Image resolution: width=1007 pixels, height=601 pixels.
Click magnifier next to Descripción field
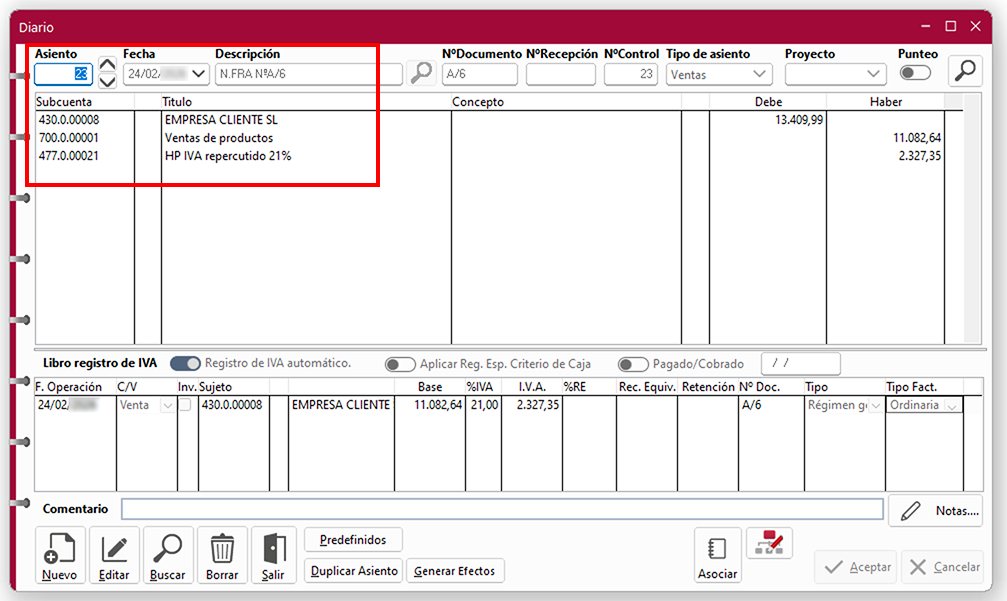click(x=421, y=73)
